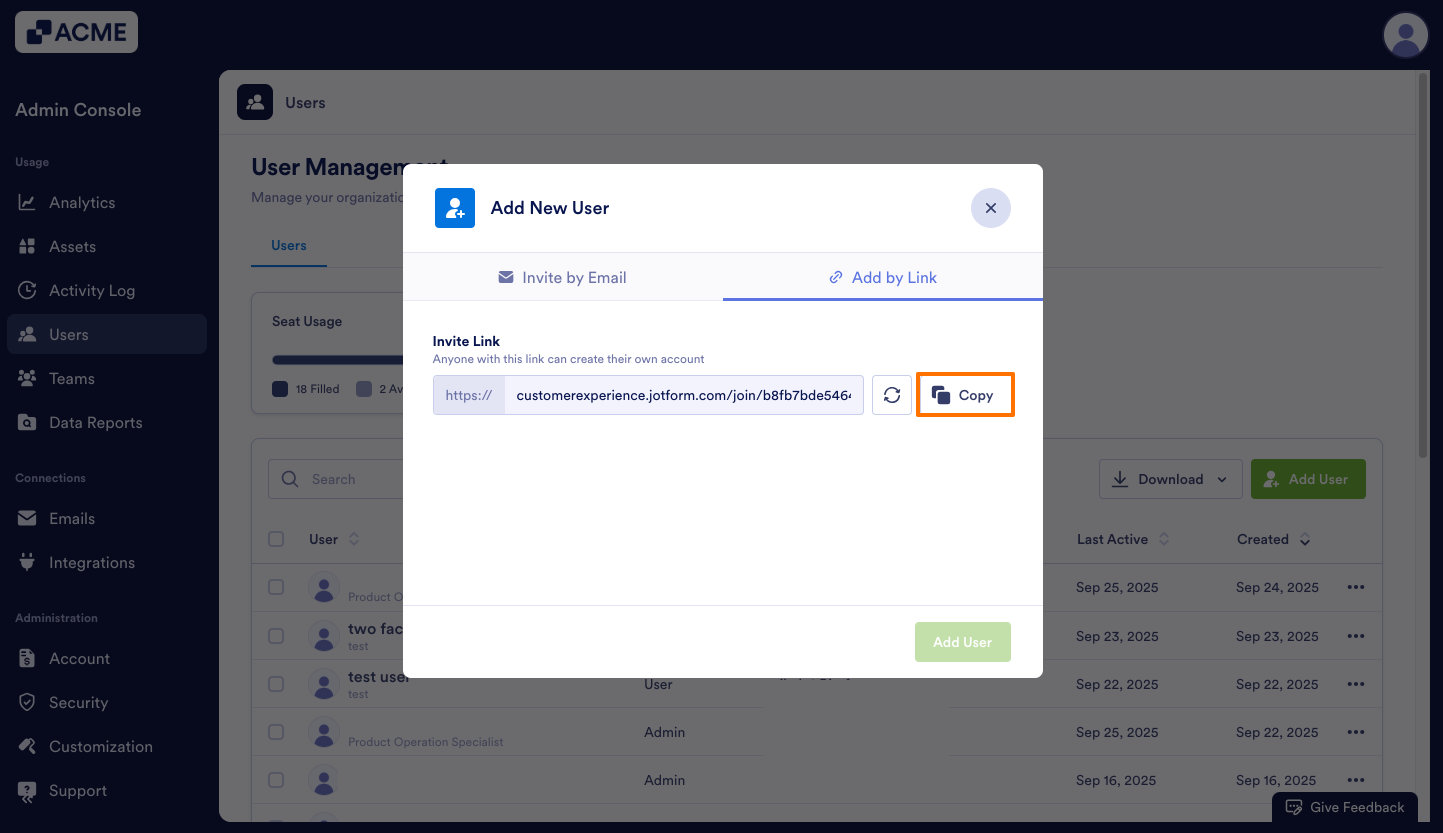Open Security settings in the sidebar
1443x833 pixels.
pyautogui.click(x=78, y=703)
